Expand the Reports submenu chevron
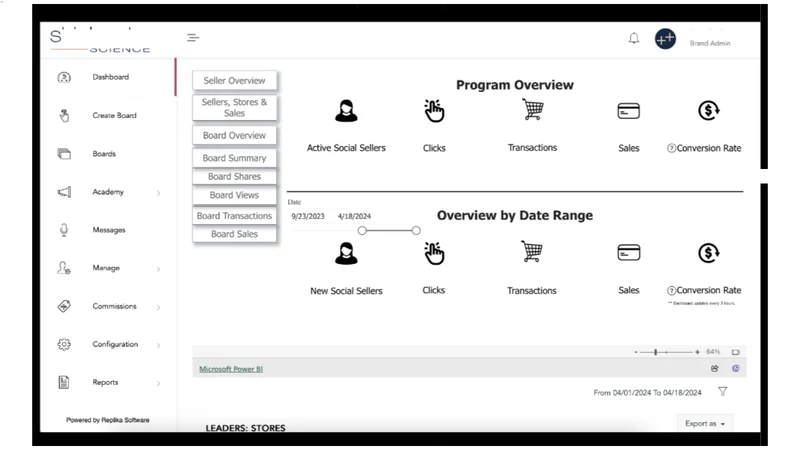Viewport: 800px width, 450px height. (x=159, y=383)
